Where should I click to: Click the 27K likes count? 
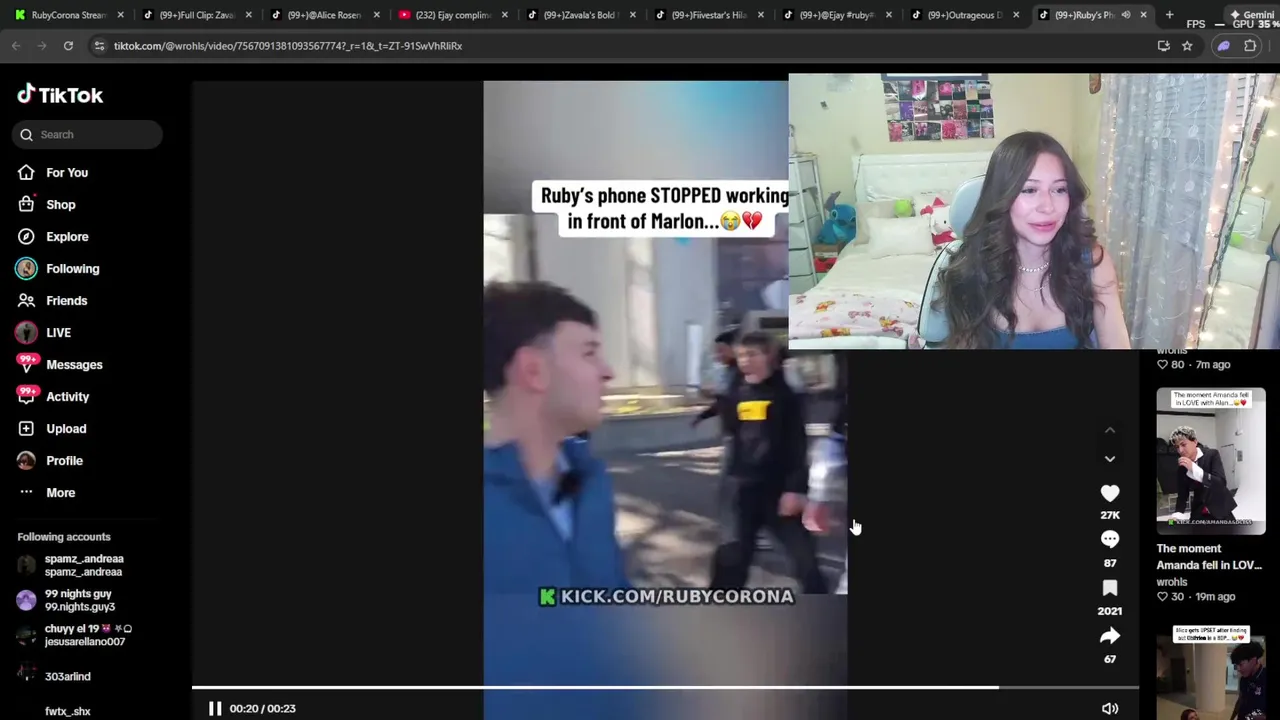point(1110,515)
